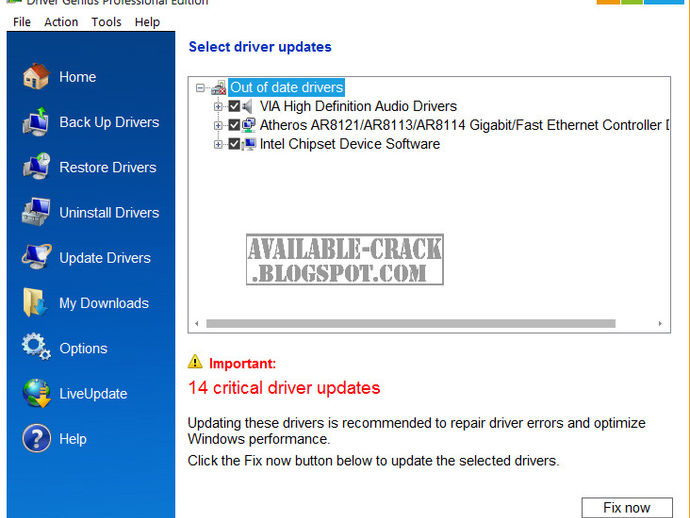Click the scrollbar right arrow
This screenshot has height=518, width=690.
point(660,323)
